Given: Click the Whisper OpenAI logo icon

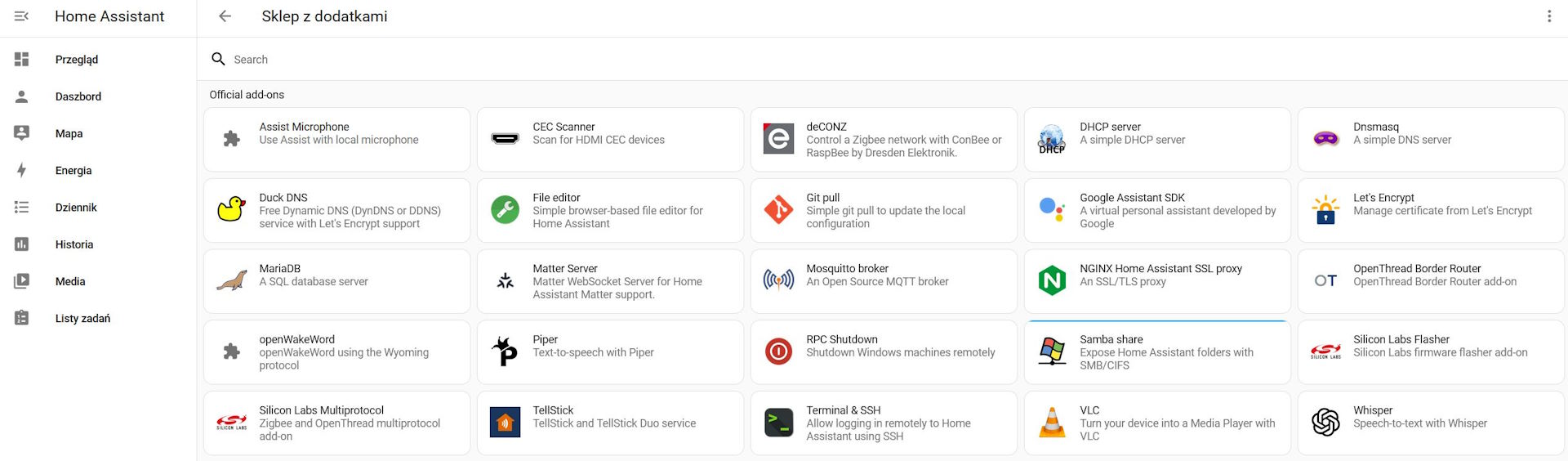Looking at the screenshot, I should (1325, 423).
